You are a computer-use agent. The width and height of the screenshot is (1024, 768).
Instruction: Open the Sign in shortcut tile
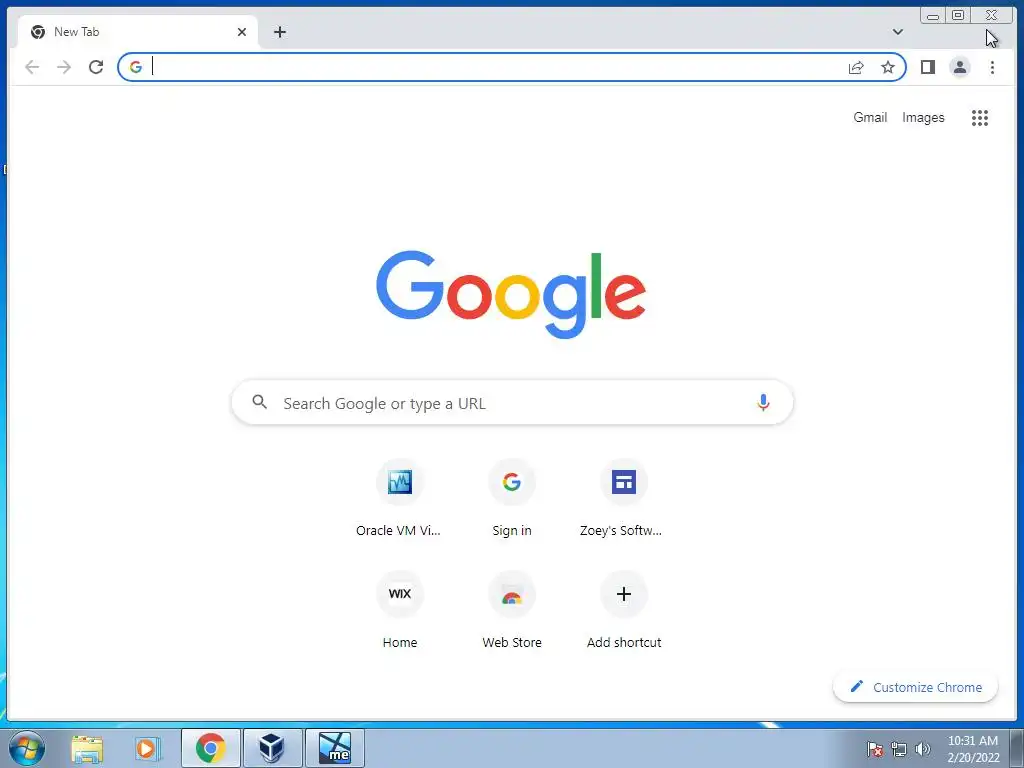pyautogui.click(x=512, y=500)
